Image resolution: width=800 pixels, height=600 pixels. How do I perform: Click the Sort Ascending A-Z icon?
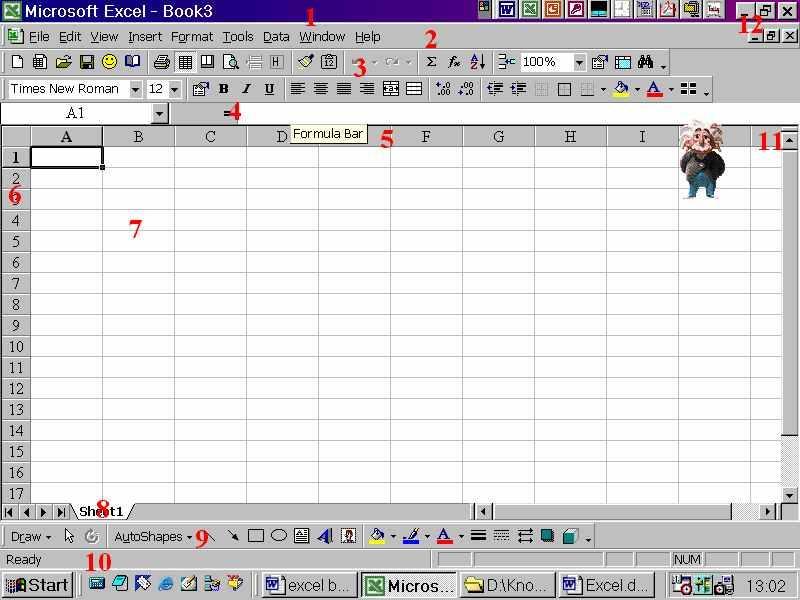(477, 62)
